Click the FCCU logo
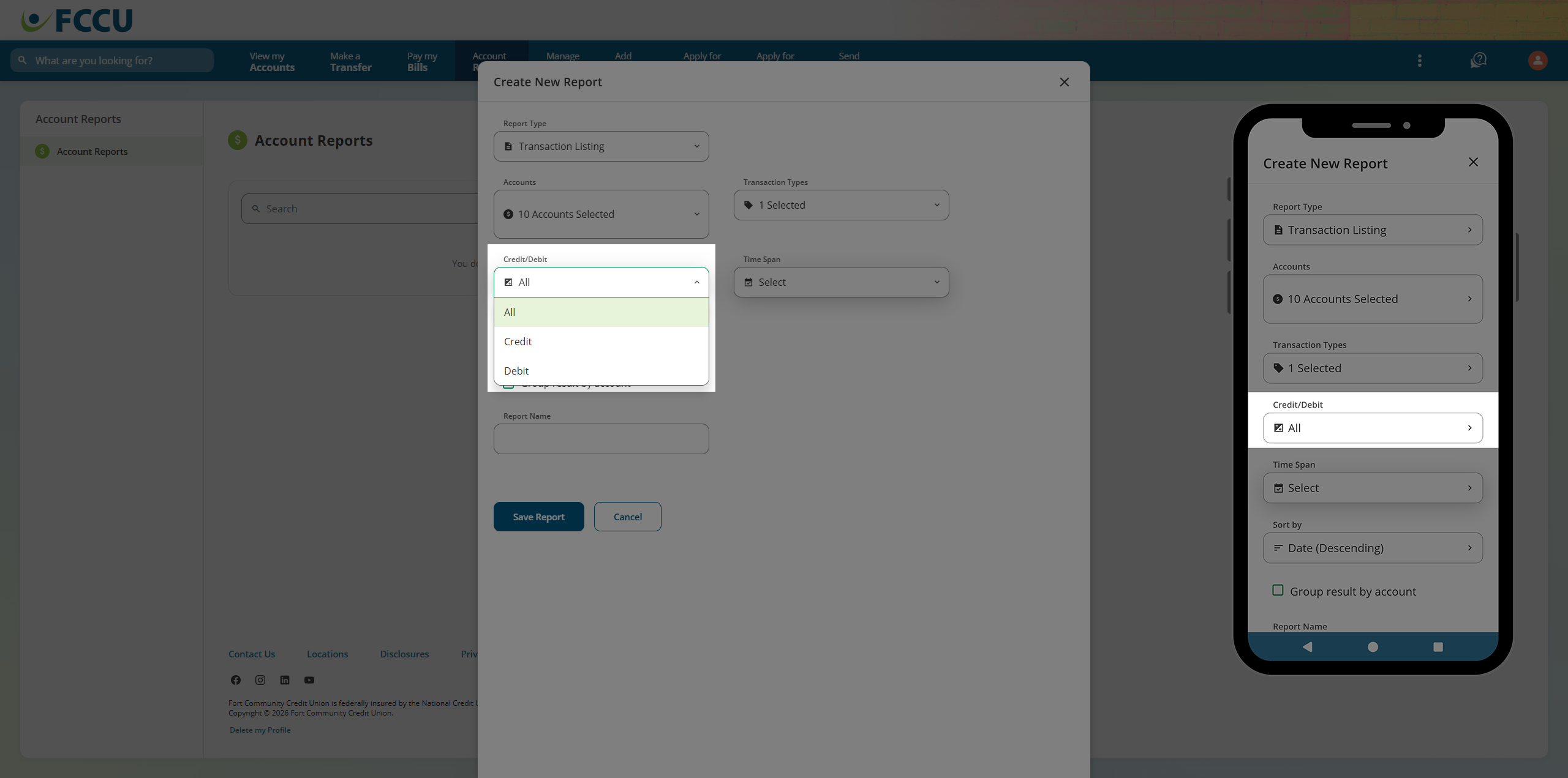This screenshot has width=1568, height=778. tap(77, 20)
